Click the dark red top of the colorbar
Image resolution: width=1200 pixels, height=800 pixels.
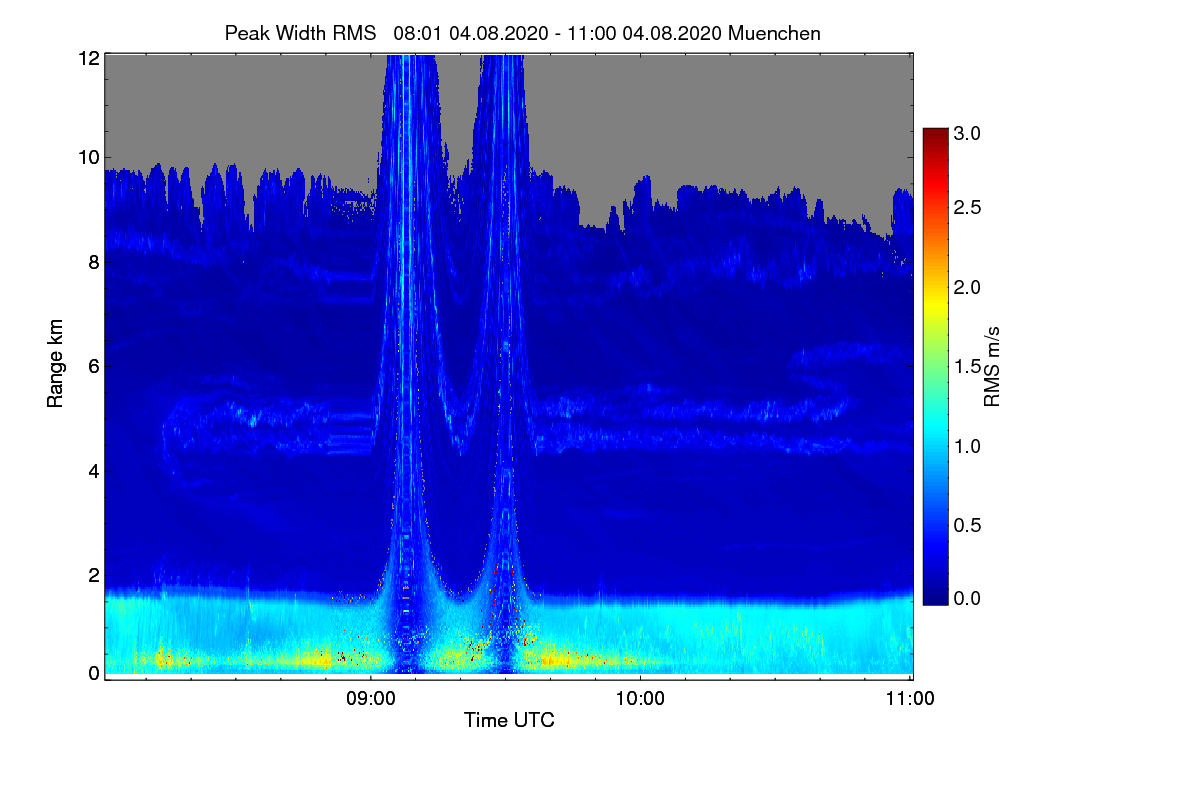click(x=934, y=134)
